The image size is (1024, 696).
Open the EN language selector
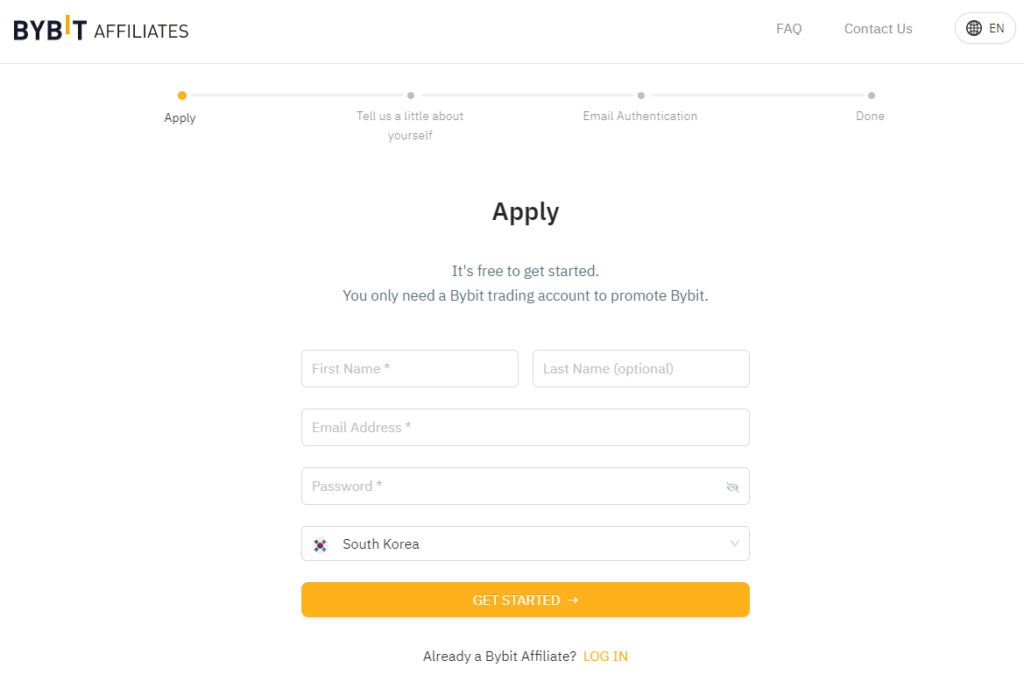point(985,28)
